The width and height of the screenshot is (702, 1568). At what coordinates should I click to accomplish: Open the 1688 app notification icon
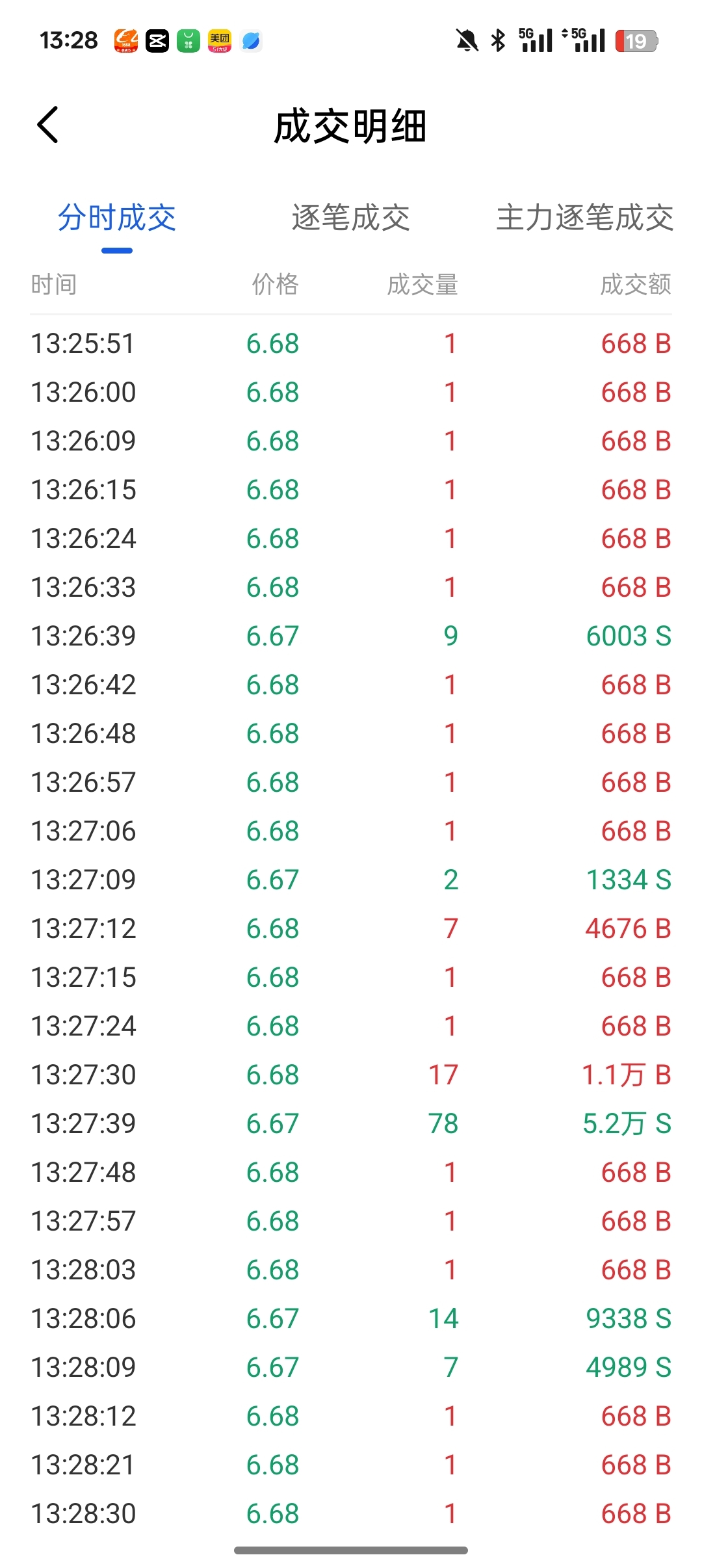(x=126, y=41)
